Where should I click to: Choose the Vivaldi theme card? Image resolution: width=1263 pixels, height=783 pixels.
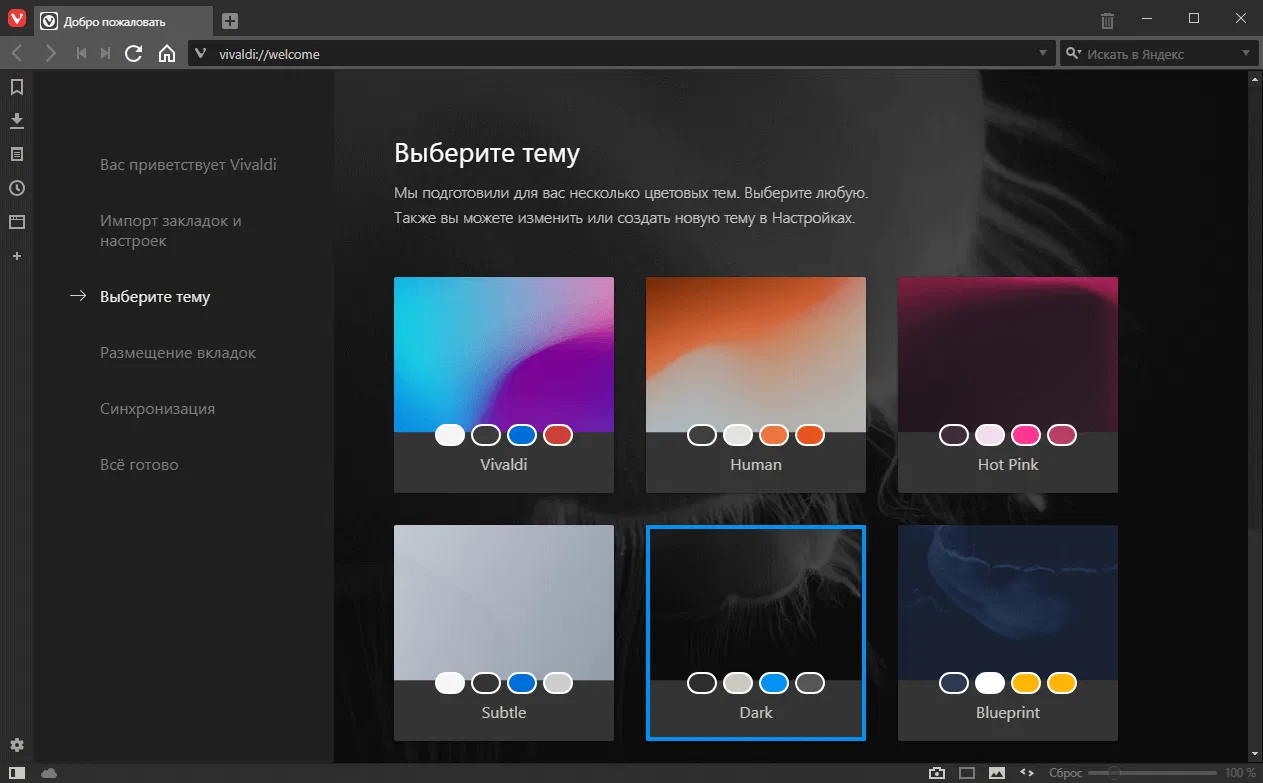click(504, 384)
